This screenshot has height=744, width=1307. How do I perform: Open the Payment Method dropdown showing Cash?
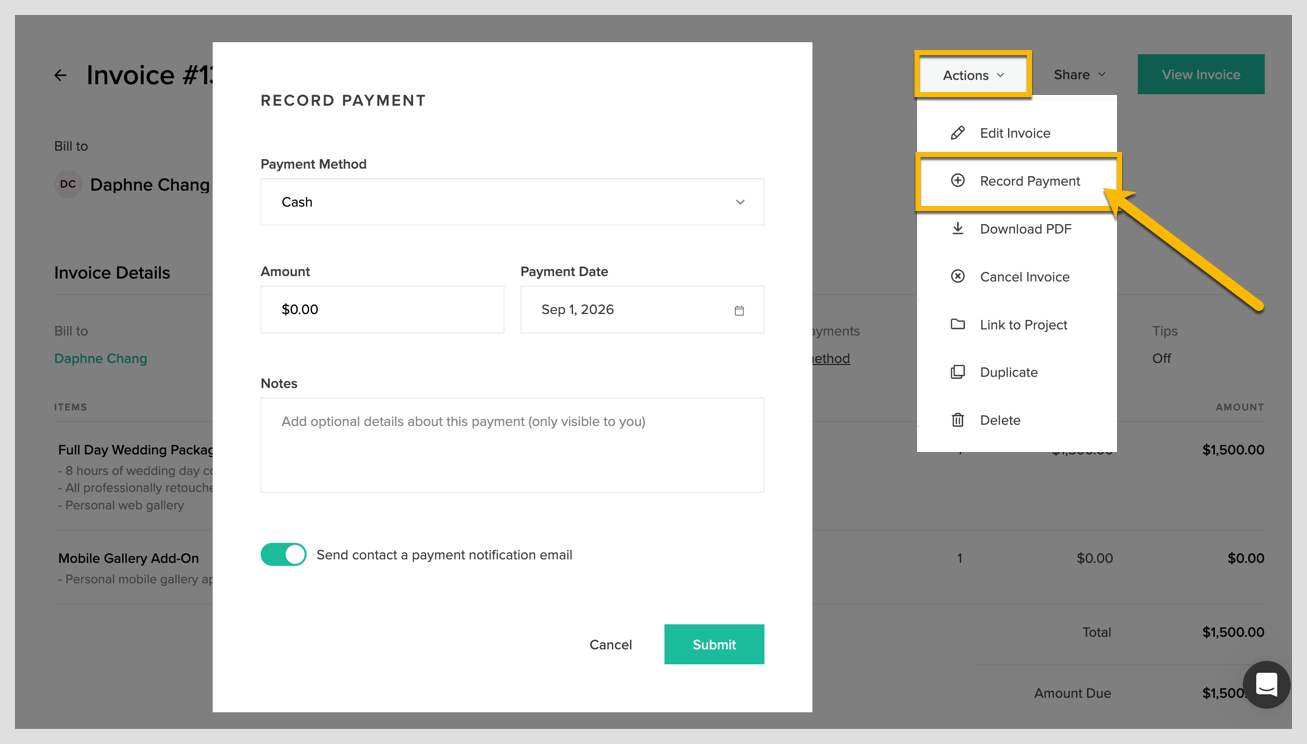click(512, 202)
